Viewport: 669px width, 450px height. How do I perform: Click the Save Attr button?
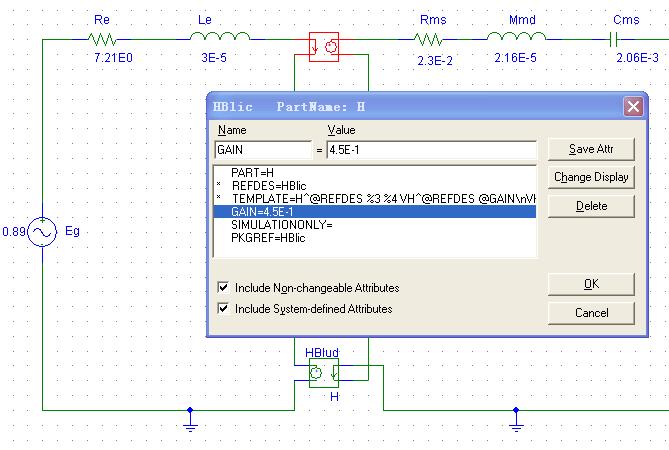[591, 149]
